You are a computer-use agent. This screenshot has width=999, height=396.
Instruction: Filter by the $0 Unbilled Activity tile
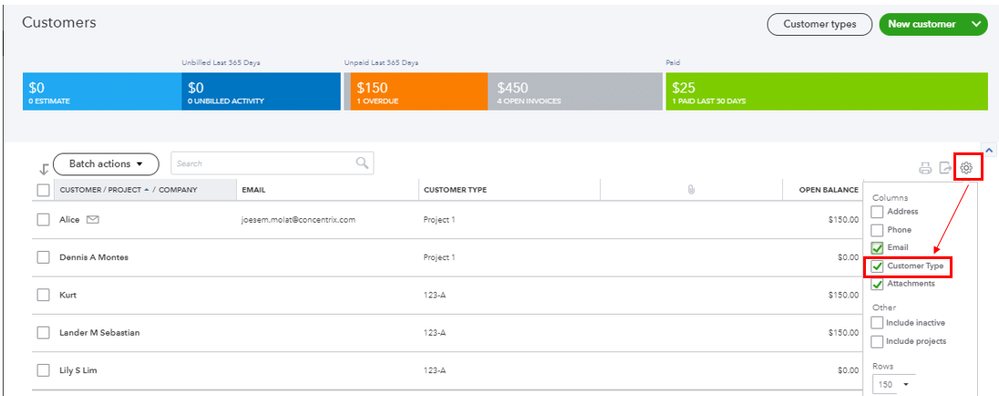(x=261, y=92)
